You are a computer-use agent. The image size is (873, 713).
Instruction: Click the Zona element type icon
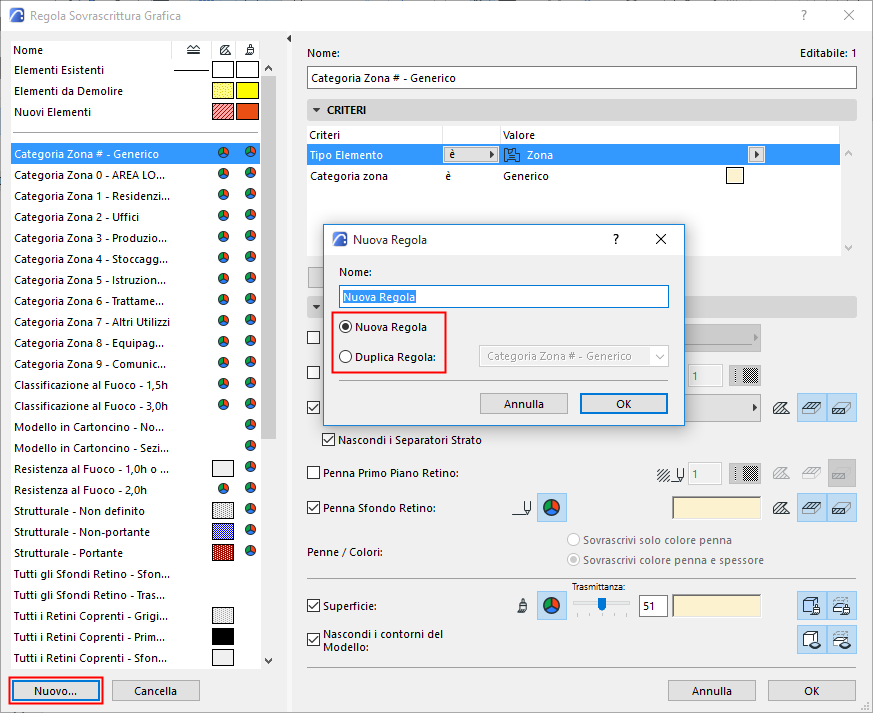pos(512,155)
